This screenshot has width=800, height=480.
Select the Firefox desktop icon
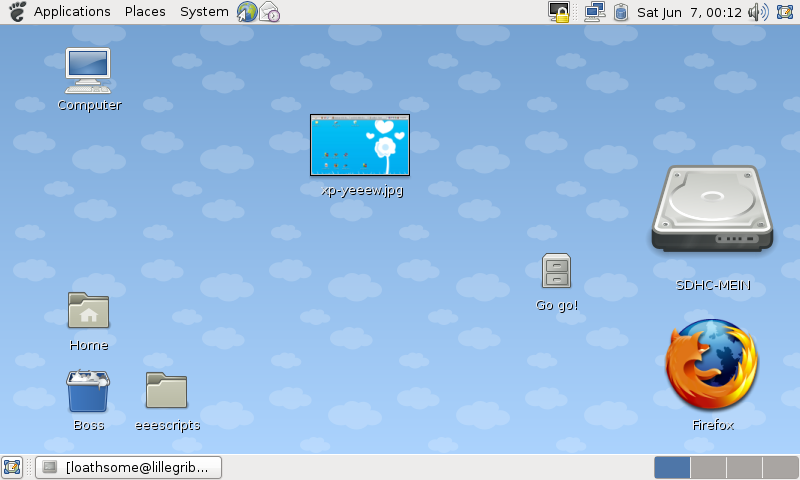coord(712,365)
